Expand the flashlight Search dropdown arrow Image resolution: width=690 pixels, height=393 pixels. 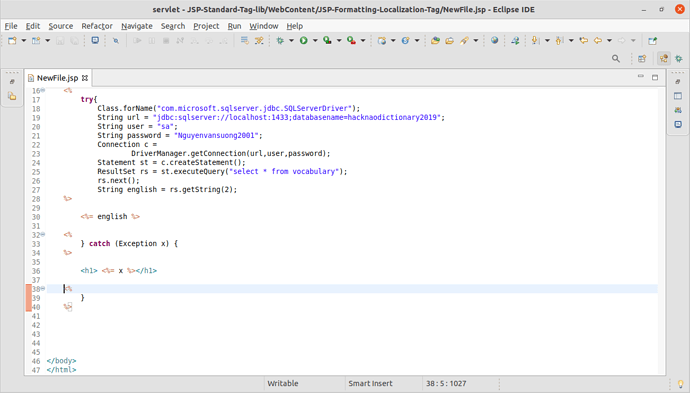point(476,40)
